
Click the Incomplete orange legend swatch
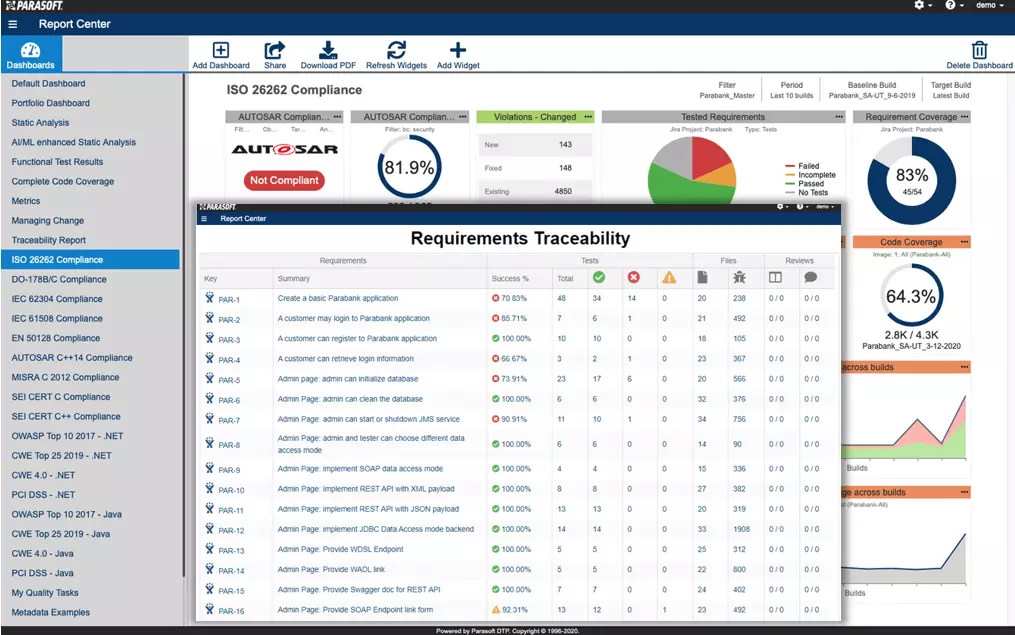(x=790, y=175)
